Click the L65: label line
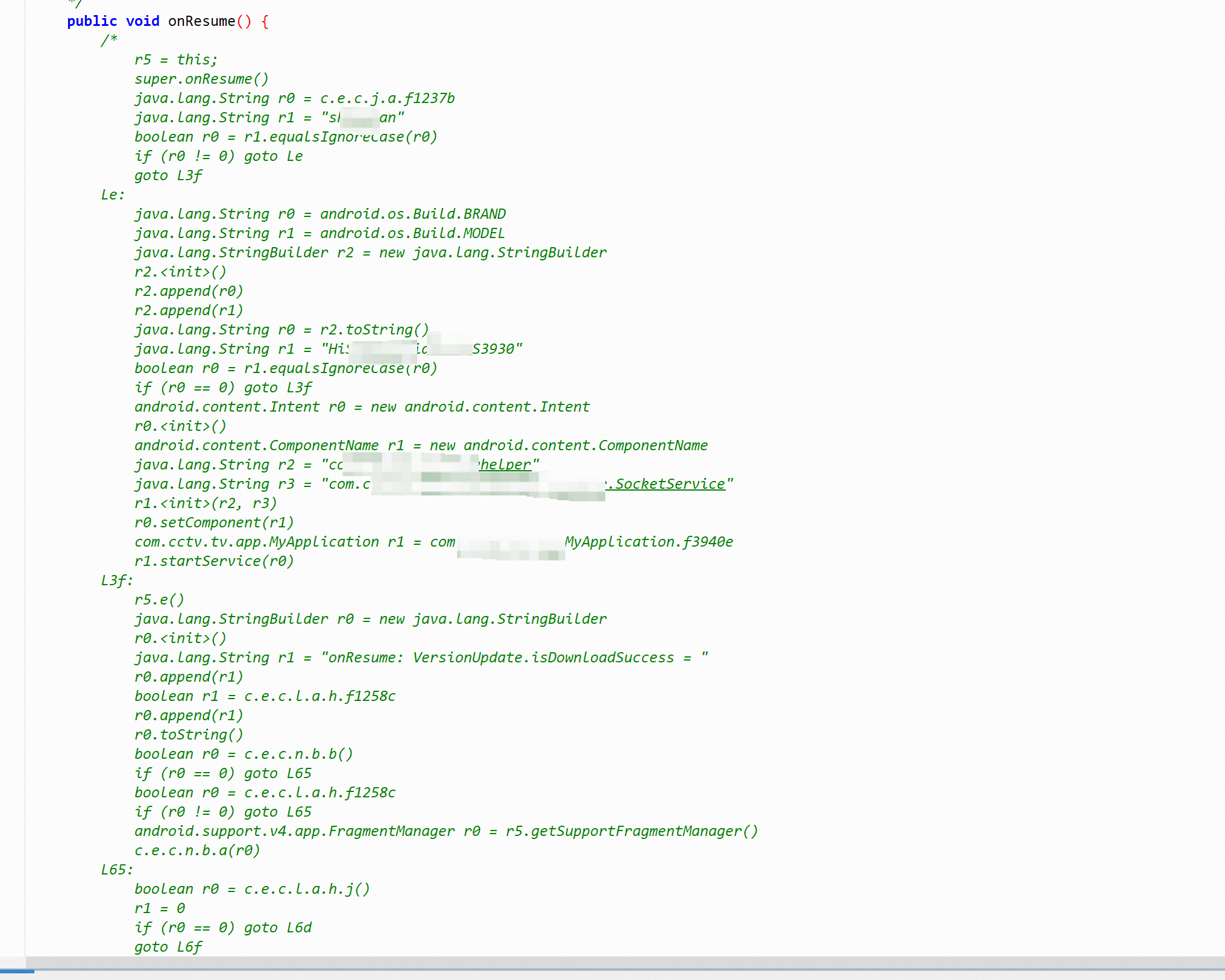Viewport: 1225px width, 980px height. 117,870
